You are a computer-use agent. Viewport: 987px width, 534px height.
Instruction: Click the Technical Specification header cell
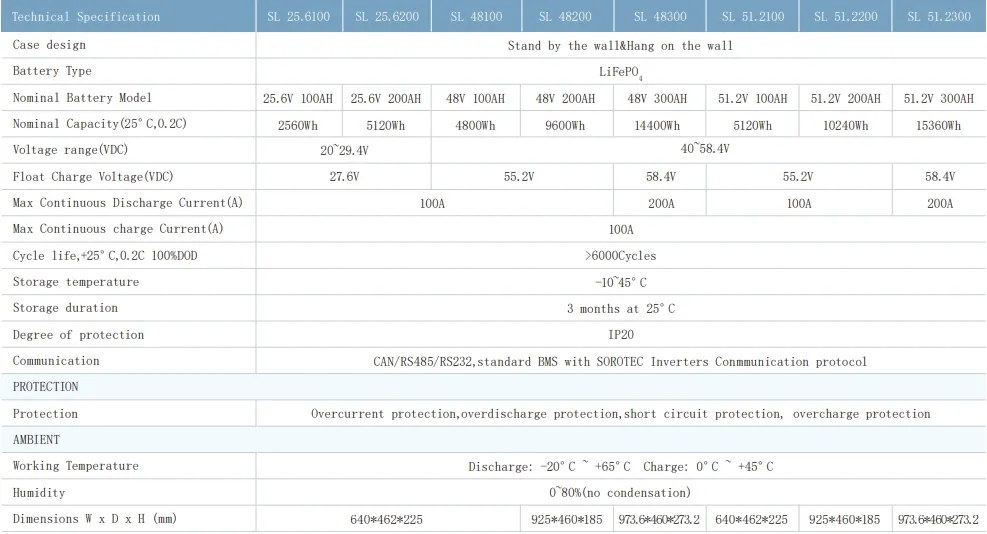coord(86,17)
